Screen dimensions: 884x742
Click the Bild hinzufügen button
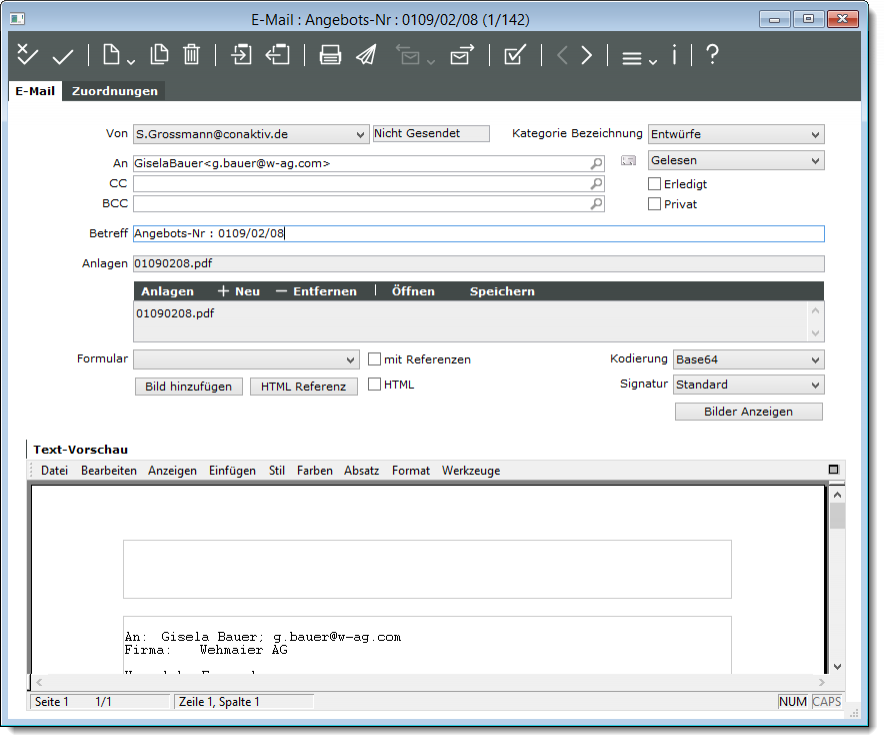[188, 387]
